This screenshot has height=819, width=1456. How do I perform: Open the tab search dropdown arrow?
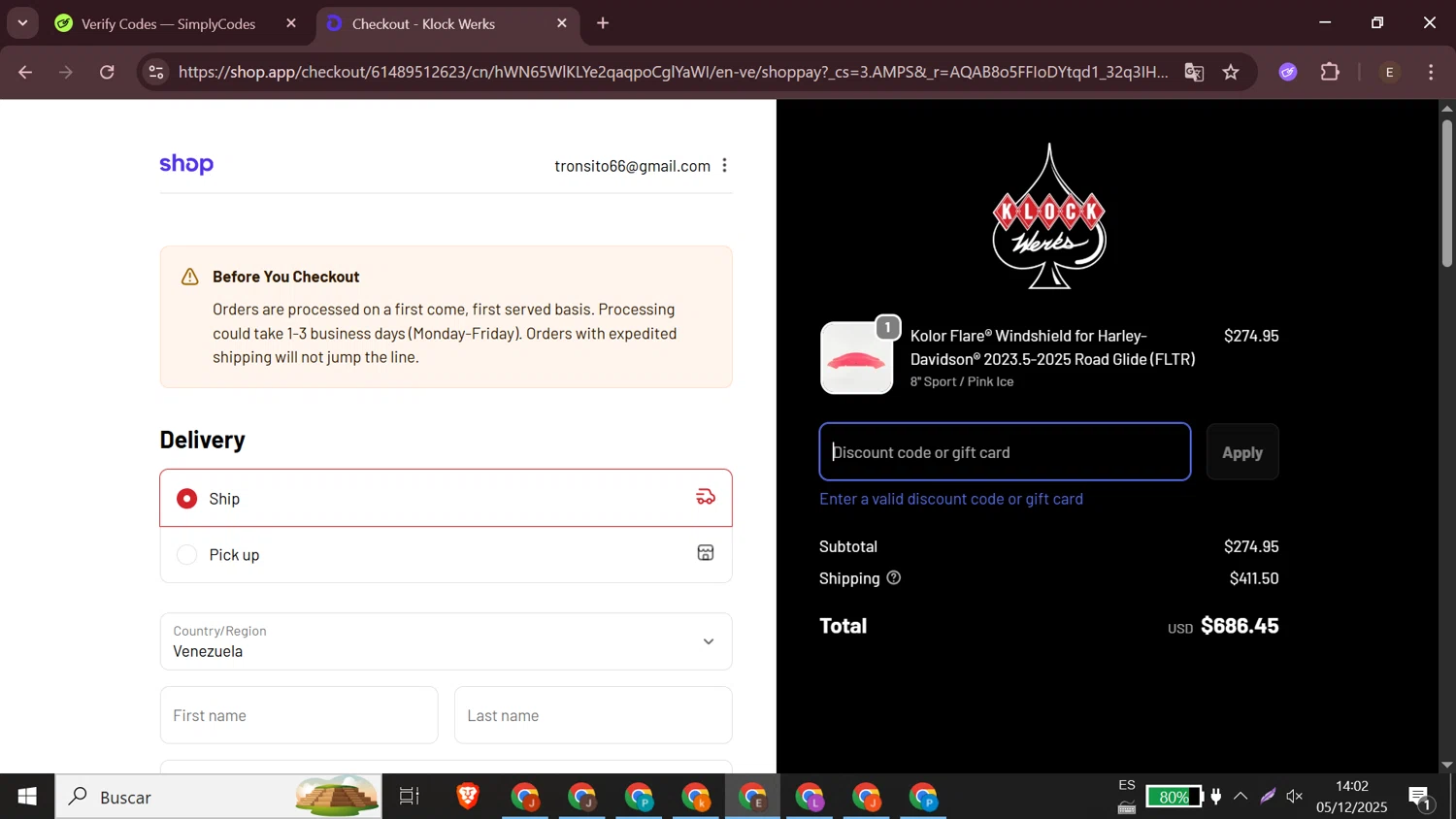[22, 23]
